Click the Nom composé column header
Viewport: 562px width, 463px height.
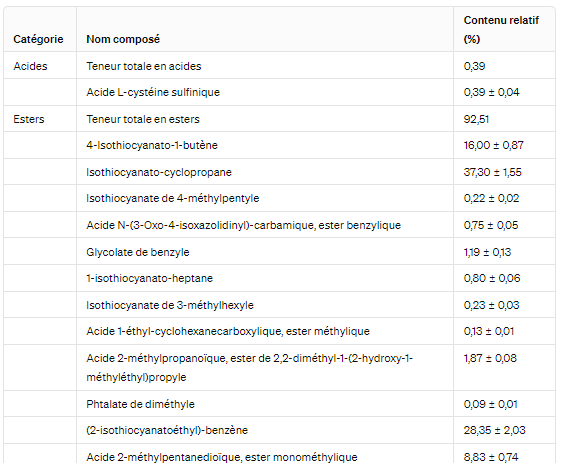pos(123,39)
